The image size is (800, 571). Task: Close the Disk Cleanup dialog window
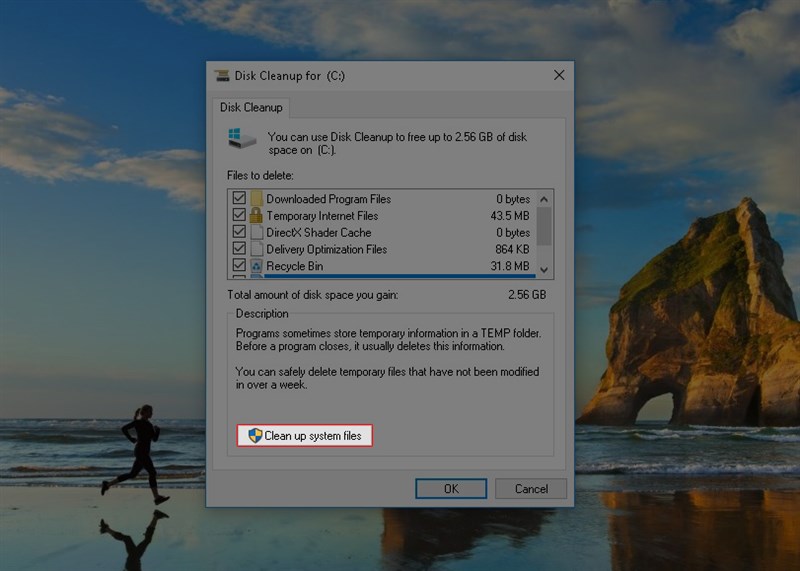(559, 75)
